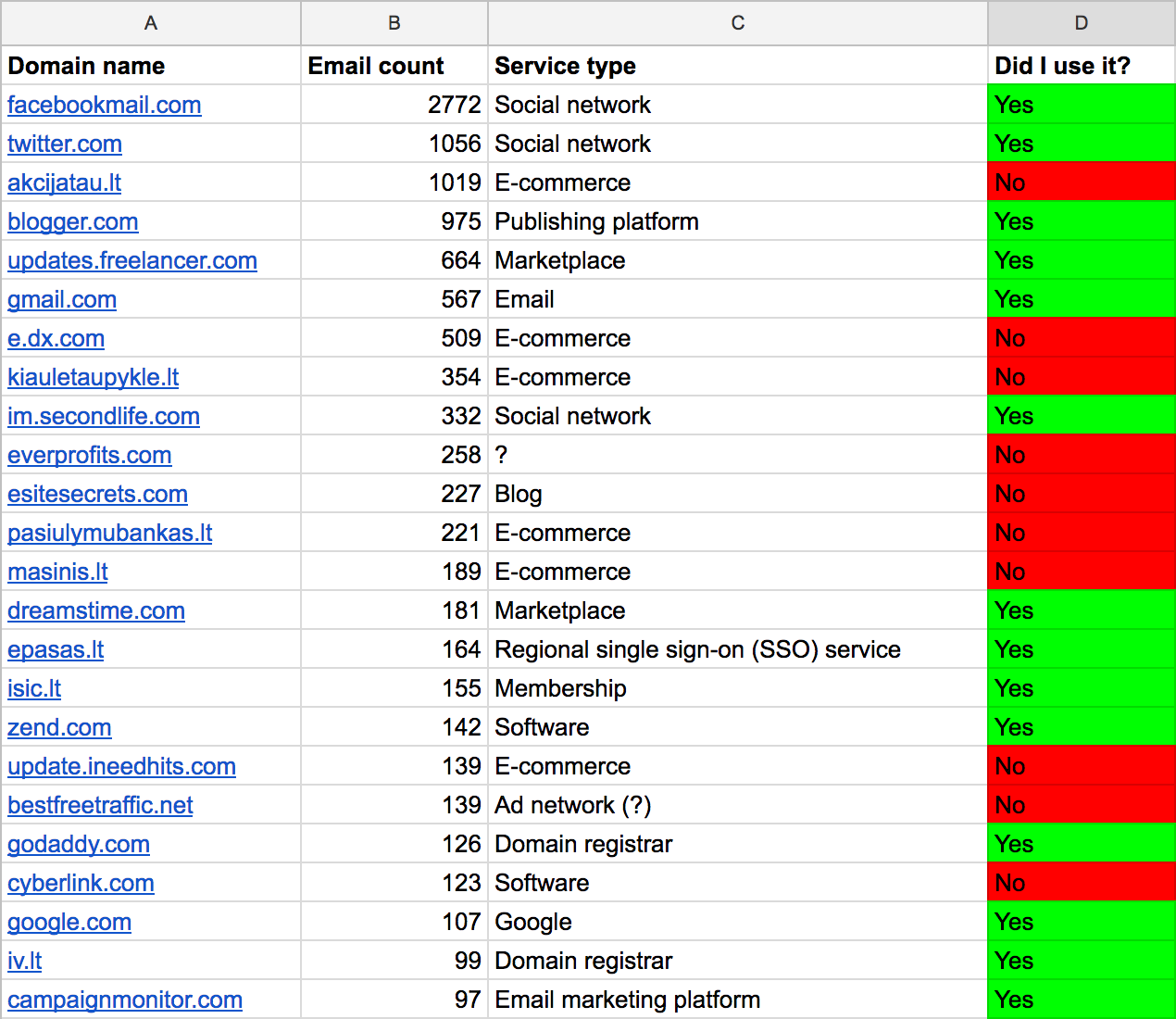Select column C header
This screenshot has width=1176, height=1019.
pos(737,23)
